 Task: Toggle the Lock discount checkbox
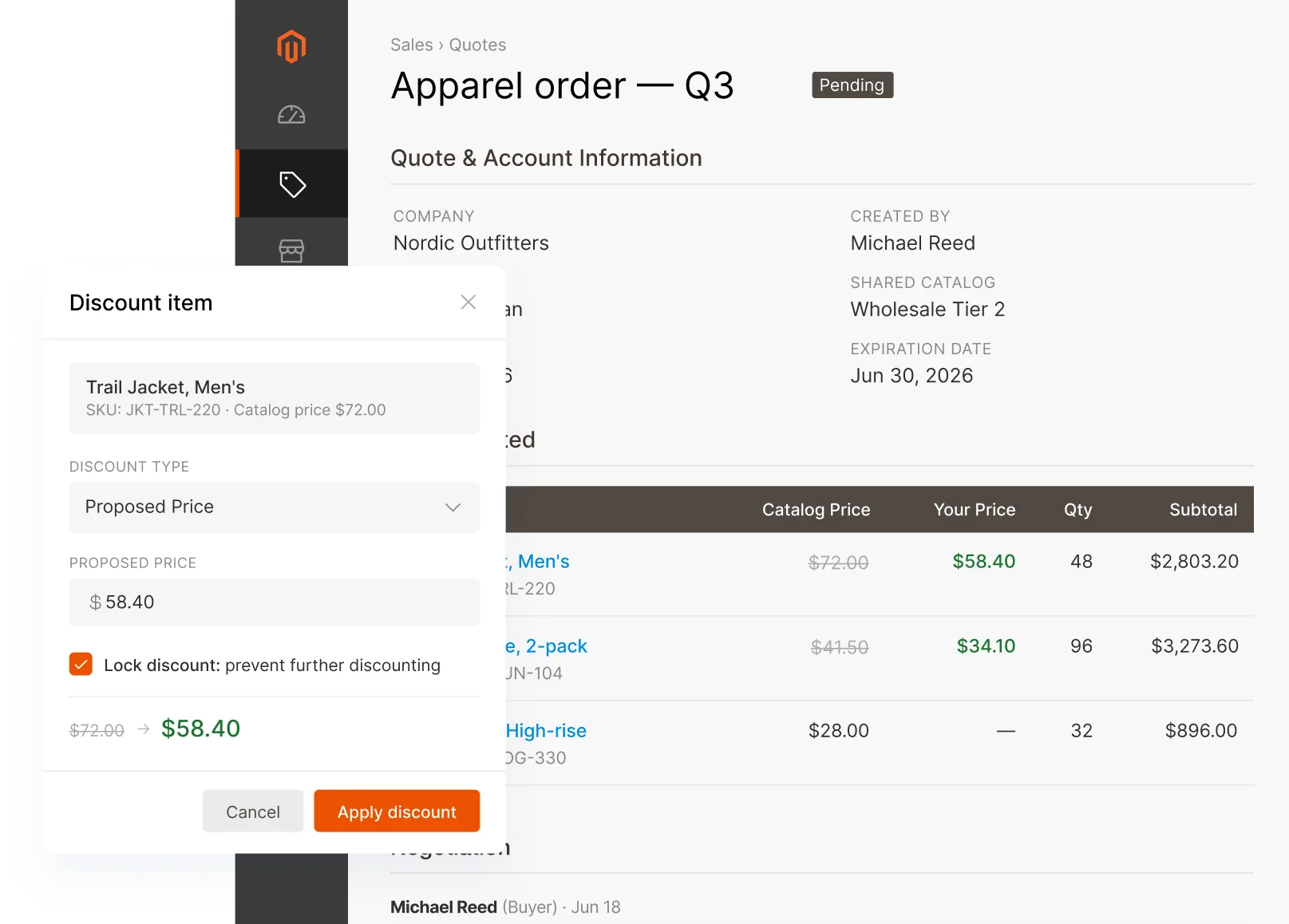81,664
